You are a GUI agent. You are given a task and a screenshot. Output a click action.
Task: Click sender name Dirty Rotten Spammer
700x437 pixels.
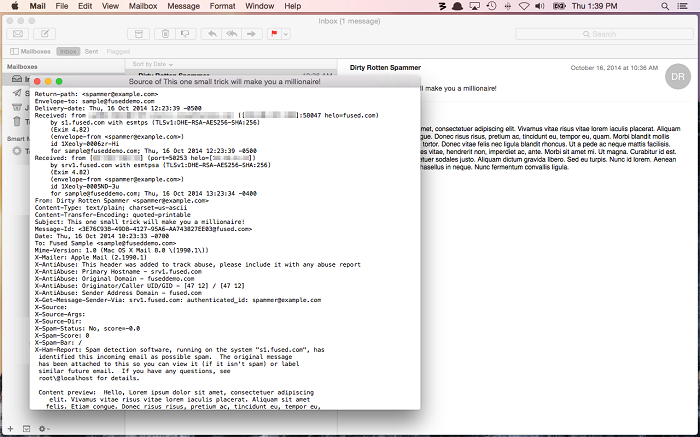tap(385, 68)
